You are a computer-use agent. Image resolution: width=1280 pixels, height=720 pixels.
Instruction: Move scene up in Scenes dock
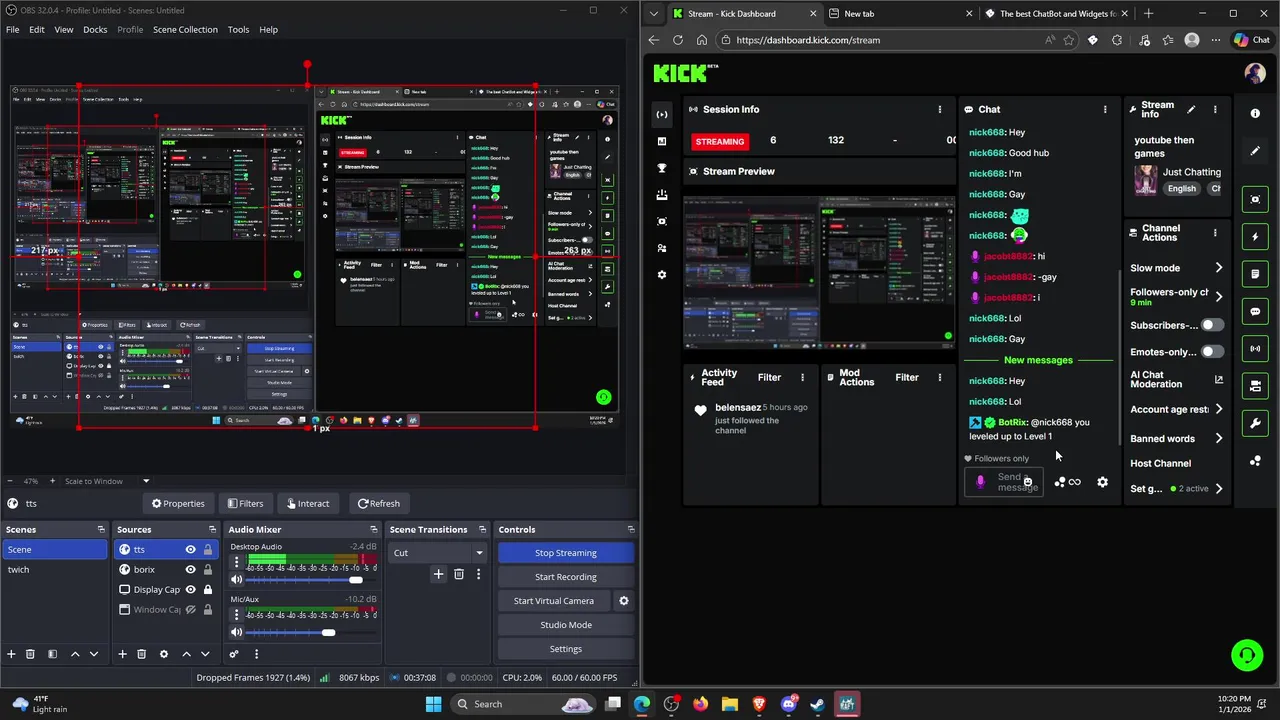(75, 654)
